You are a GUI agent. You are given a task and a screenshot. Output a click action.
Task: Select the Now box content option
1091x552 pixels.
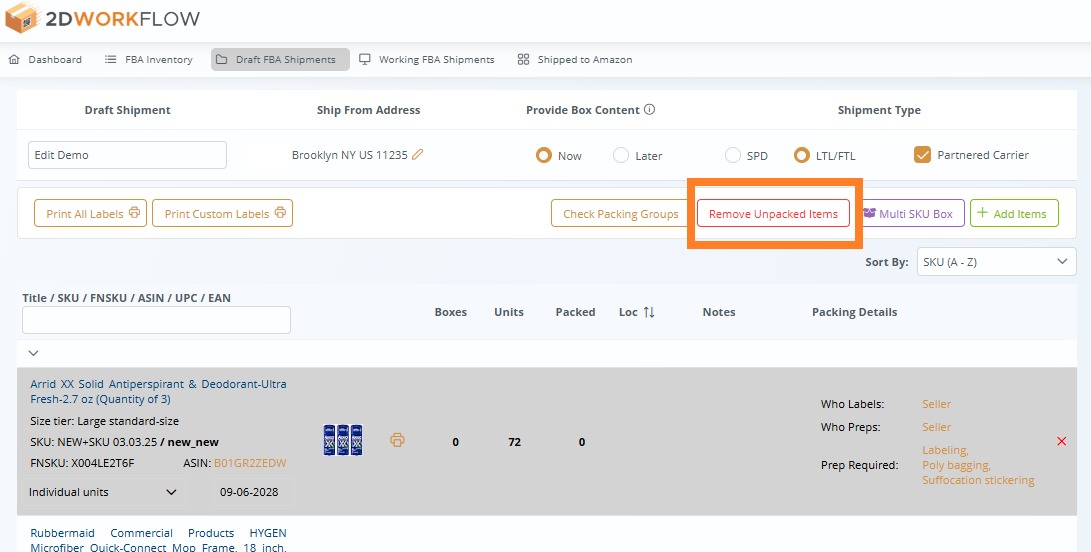point(544,155)
